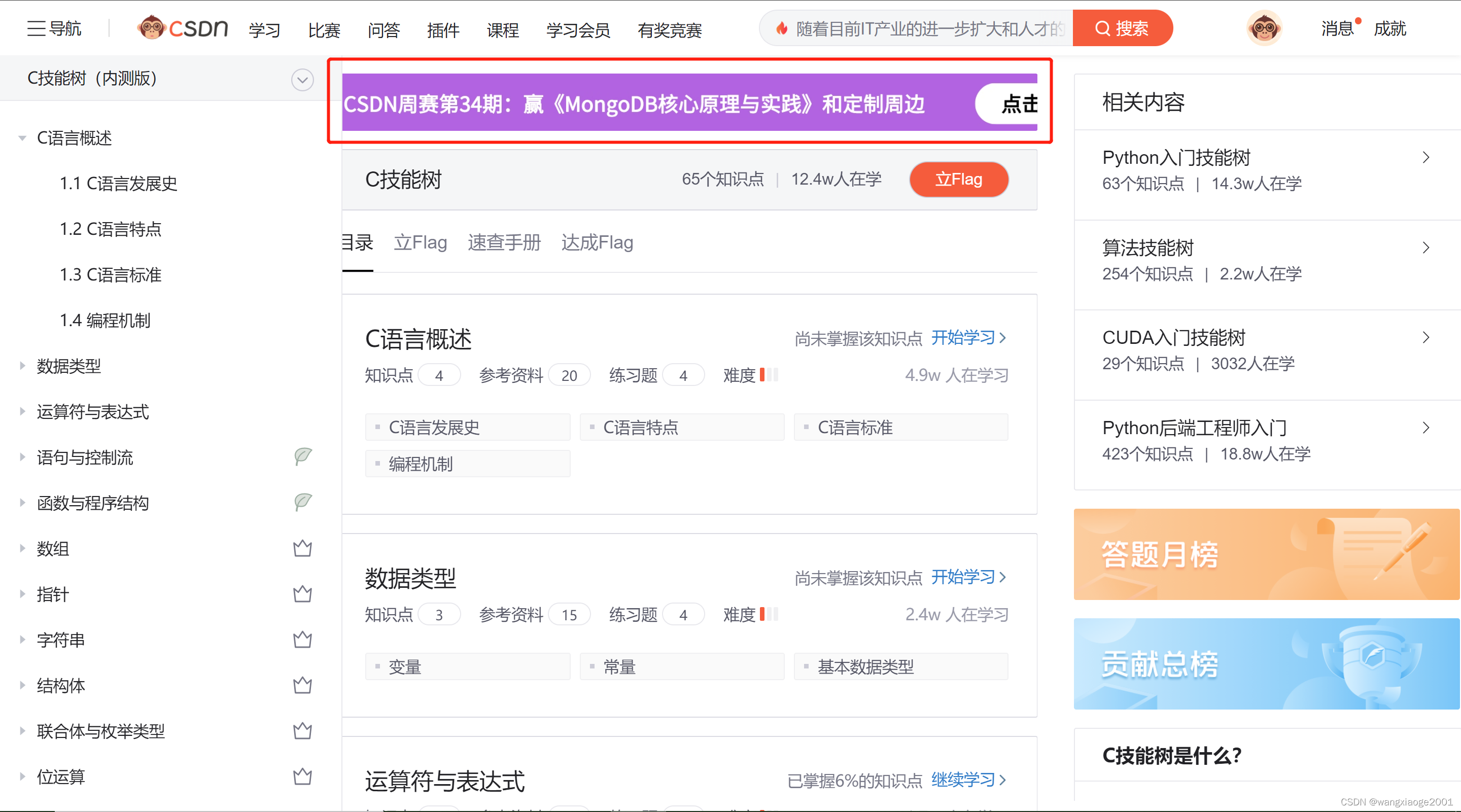Click the C语言发展史 topic chip
1461x812 pixels.
(467, 427)
